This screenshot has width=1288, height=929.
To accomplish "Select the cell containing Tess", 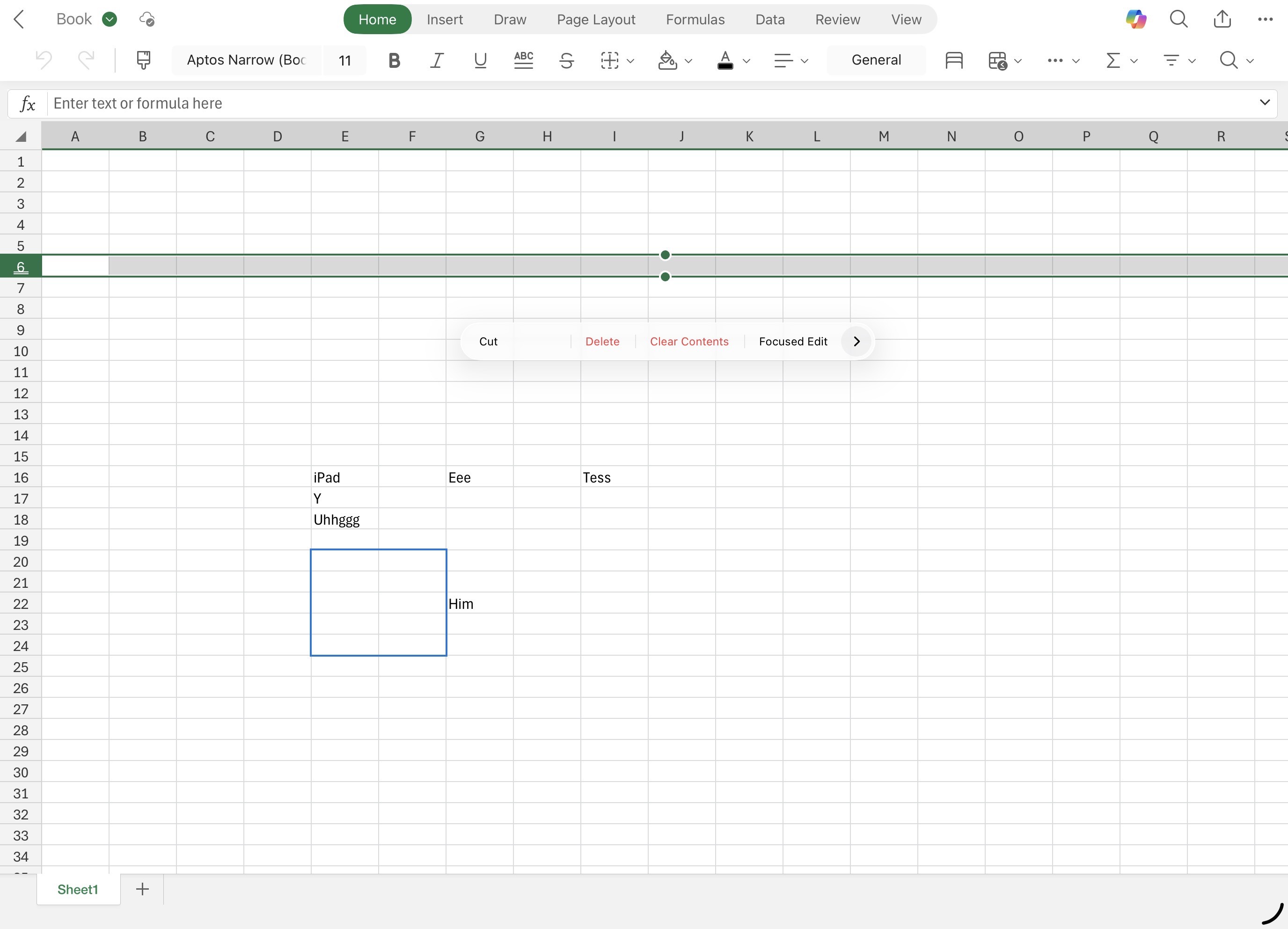I will (614, 477).
